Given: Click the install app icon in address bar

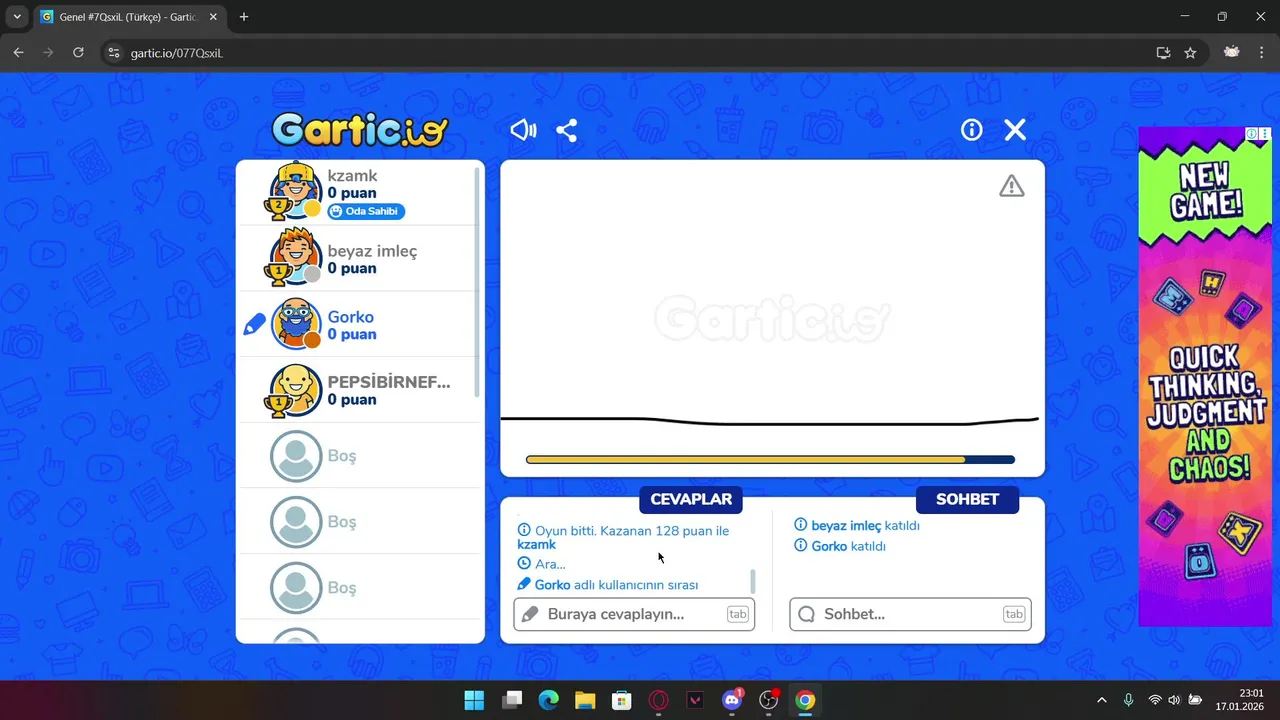Looking at the screenshot, I should click(1164, 53).
